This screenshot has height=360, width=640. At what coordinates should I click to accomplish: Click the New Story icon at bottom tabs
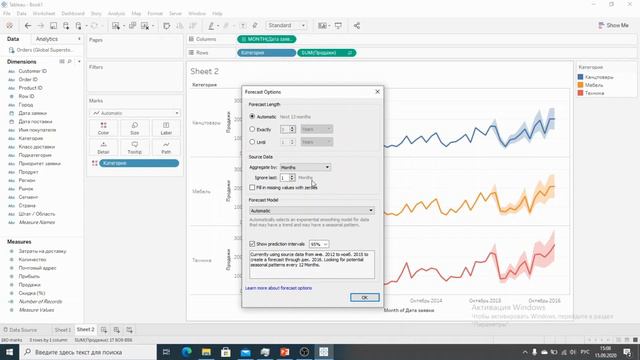(x=129, y=330)
